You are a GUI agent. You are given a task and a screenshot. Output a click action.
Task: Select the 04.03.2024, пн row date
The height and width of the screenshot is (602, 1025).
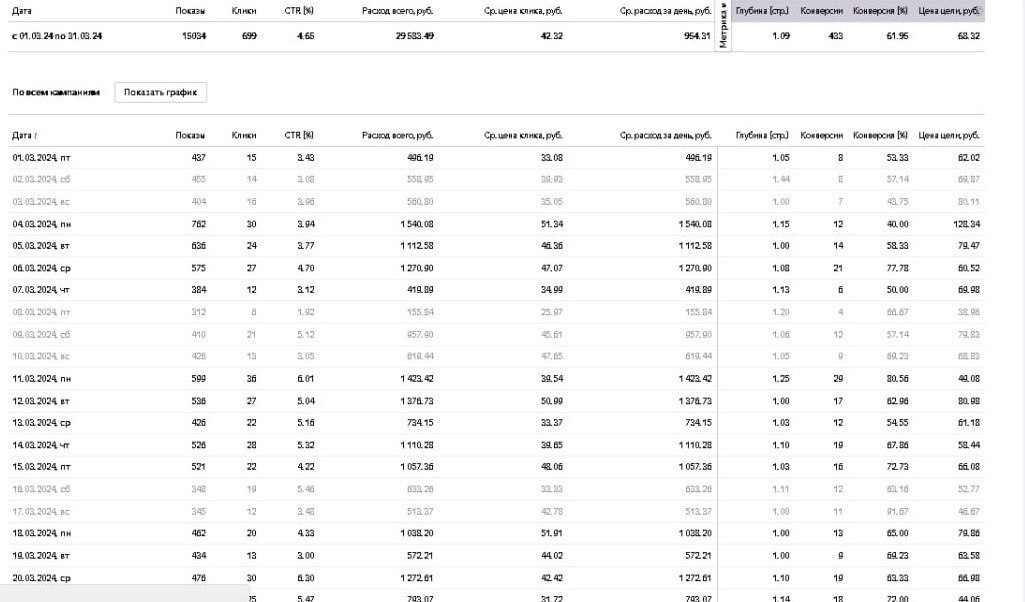coord(42,224)
